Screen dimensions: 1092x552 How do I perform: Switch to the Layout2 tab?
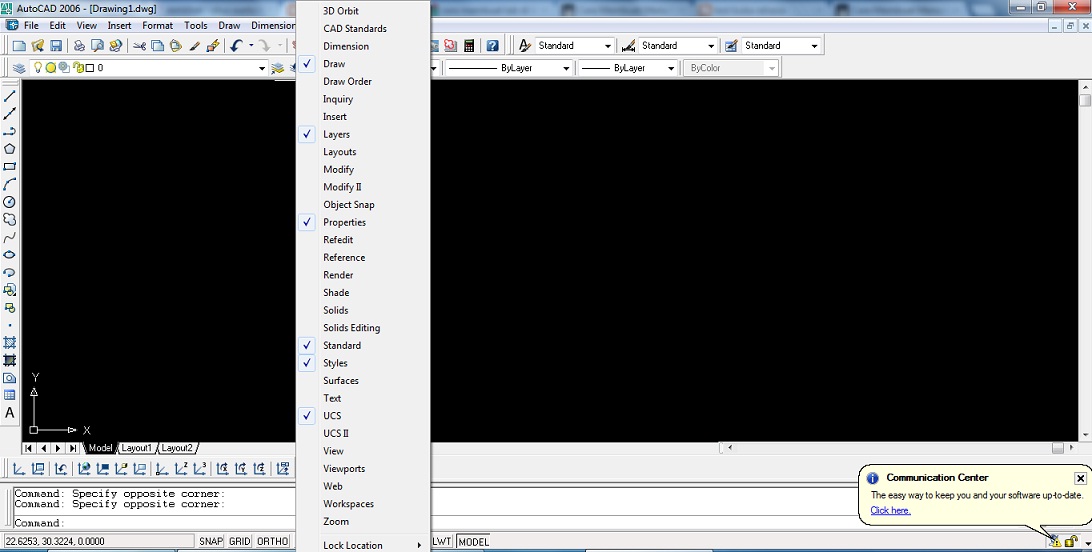177,448
